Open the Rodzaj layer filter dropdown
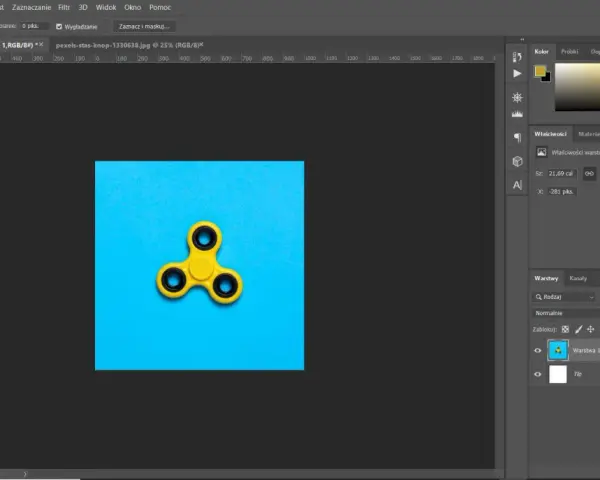 coord(564,297)
